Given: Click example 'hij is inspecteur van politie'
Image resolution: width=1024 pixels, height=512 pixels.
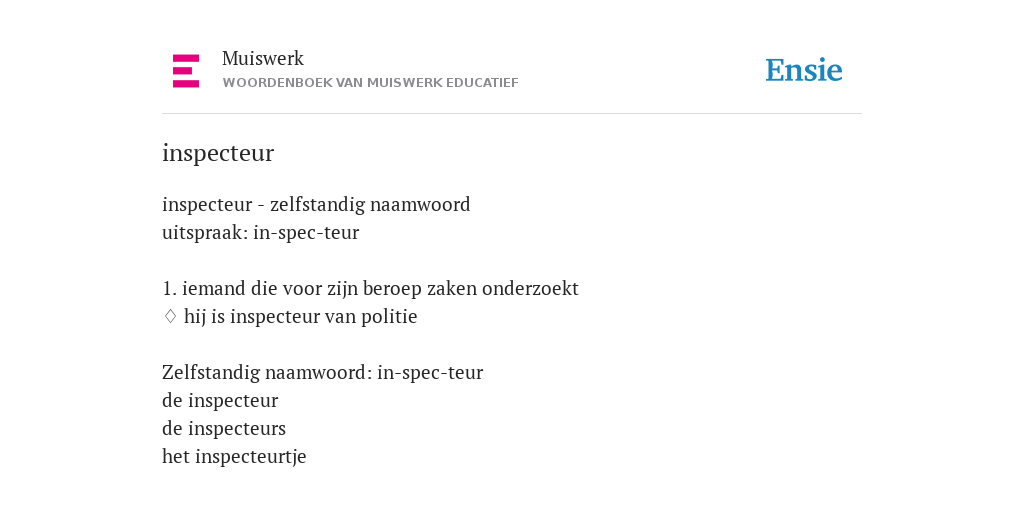Looking at the screenshot, I should point(300,317).
